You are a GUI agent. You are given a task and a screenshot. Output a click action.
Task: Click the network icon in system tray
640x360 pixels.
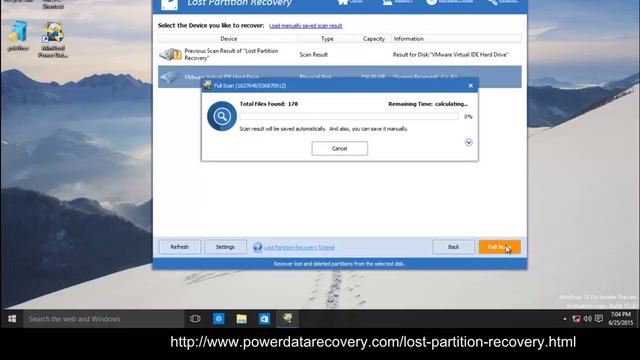576,319
